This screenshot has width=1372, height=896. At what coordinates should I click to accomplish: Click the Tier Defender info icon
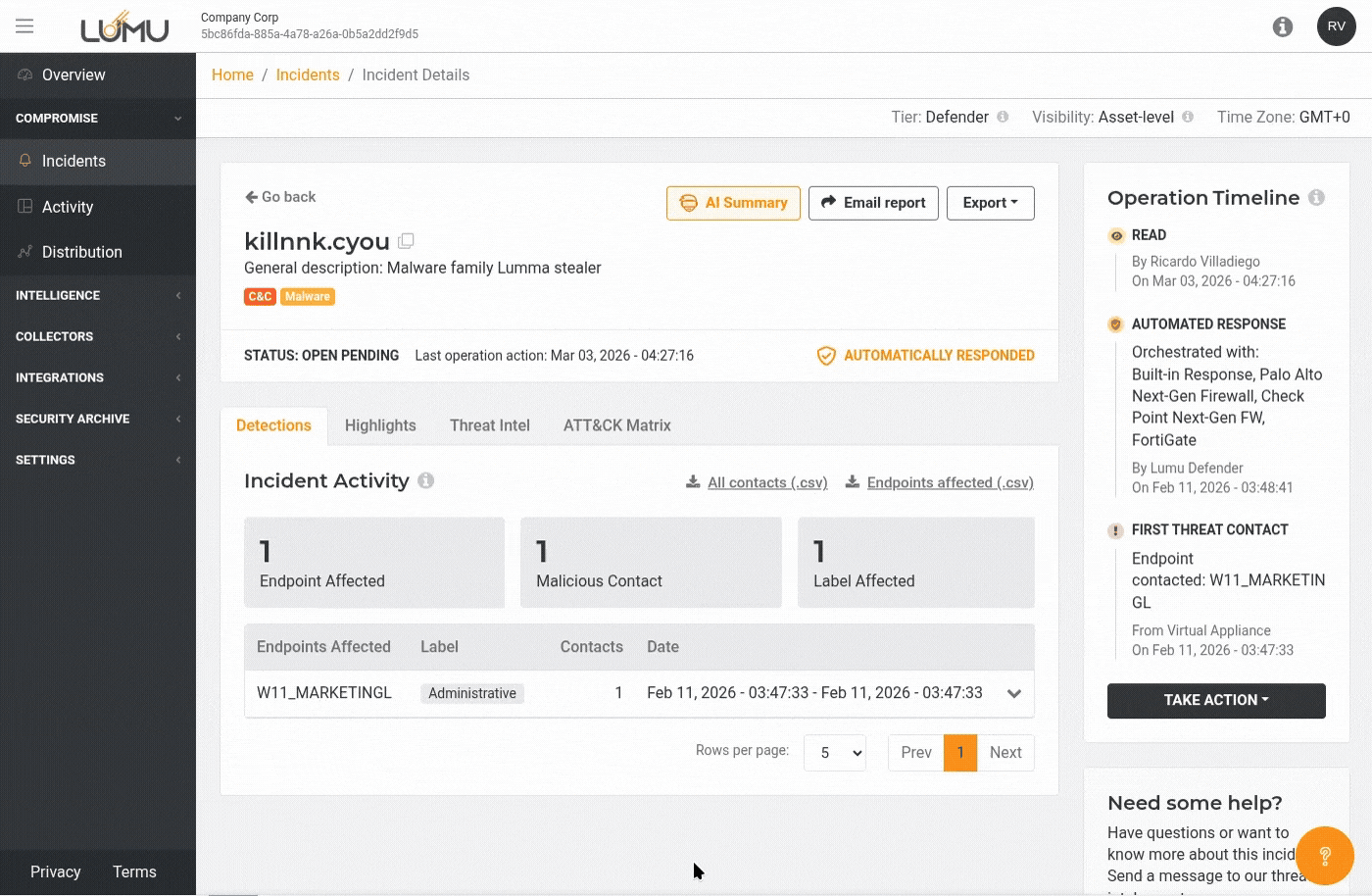[1003, 117]
